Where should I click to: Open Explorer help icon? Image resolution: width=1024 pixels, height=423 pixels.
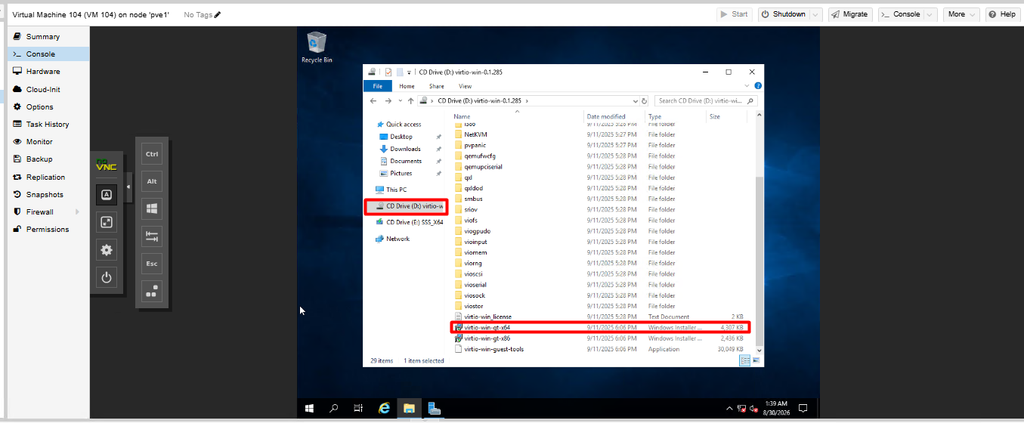point(757,86)
